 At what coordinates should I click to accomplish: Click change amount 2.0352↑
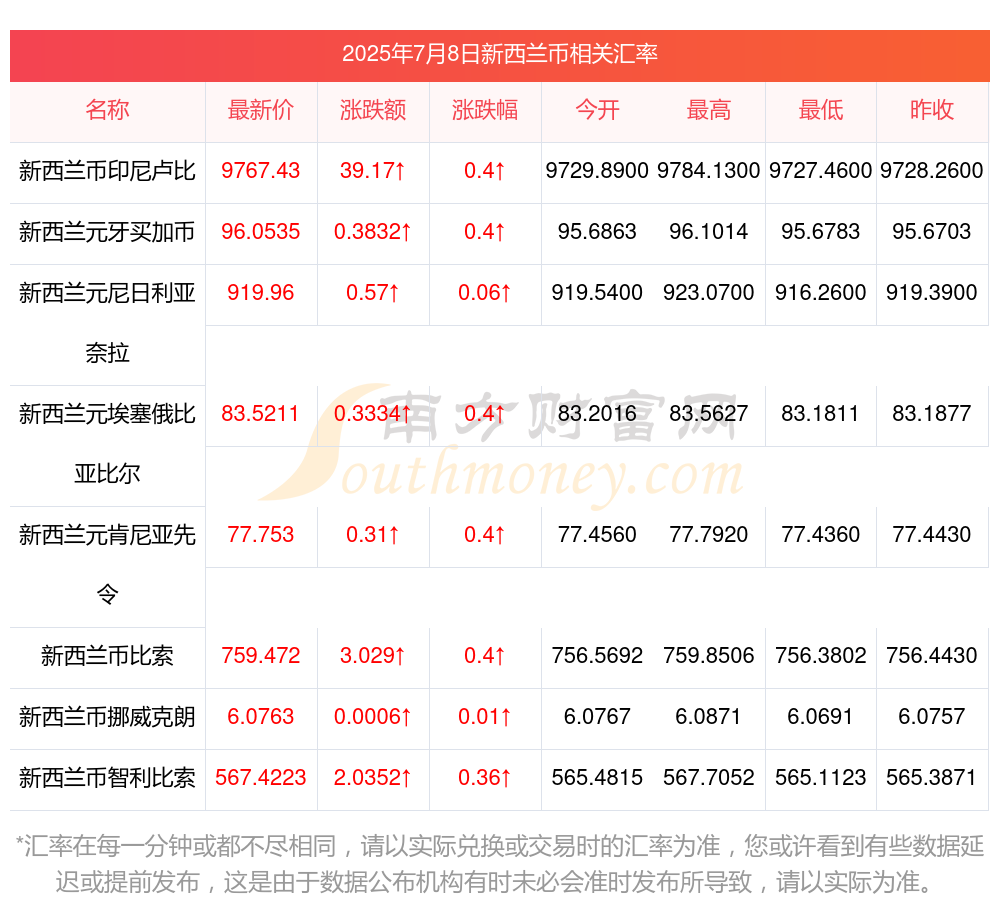[x=372, y=778]
